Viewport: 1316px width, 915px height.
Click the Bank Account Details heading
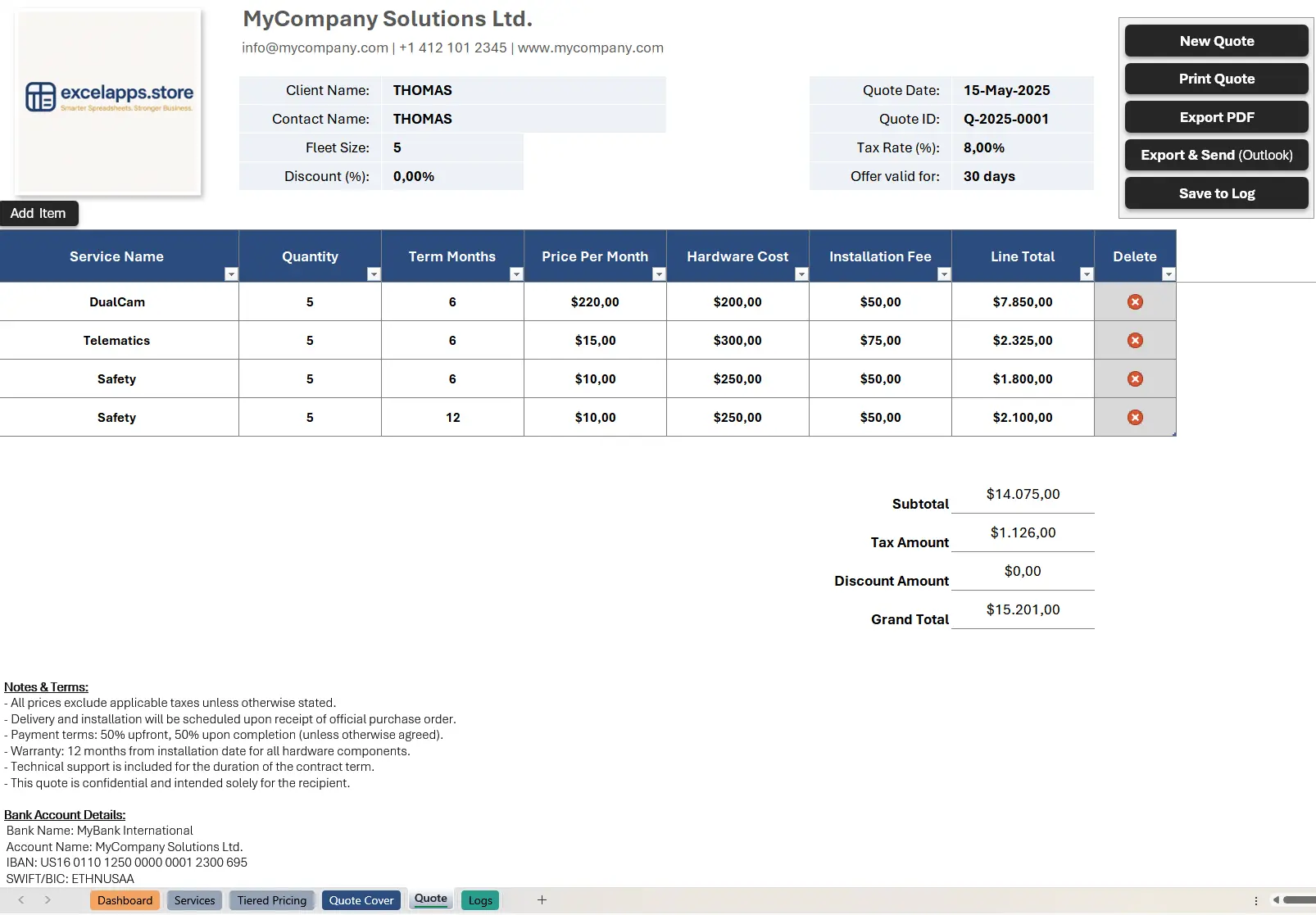click(x=65, y=815)
